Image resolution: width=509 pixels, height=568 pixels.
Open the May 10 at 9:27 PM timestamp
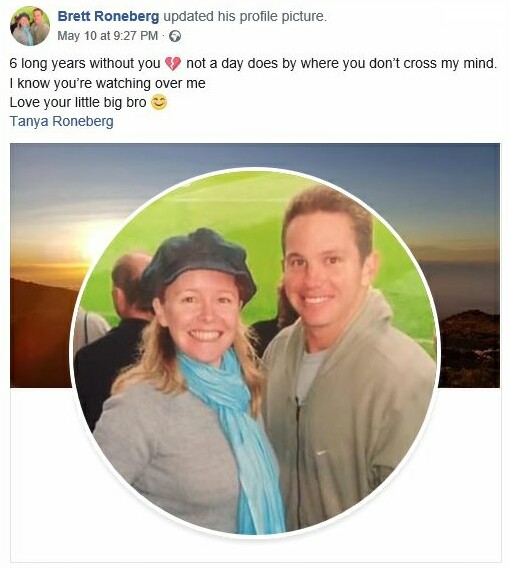click(108, 36)
